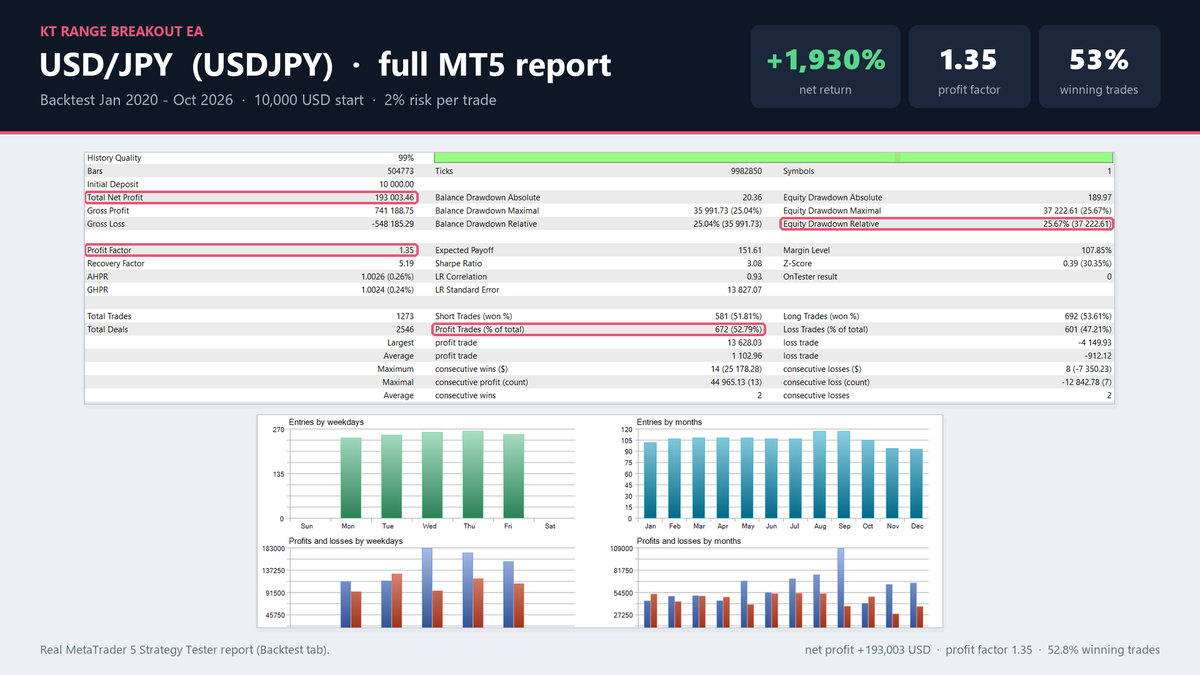1200x675 pixels.
Task: Select Recovery Factor value 5.19
Action: click(405, 263)
